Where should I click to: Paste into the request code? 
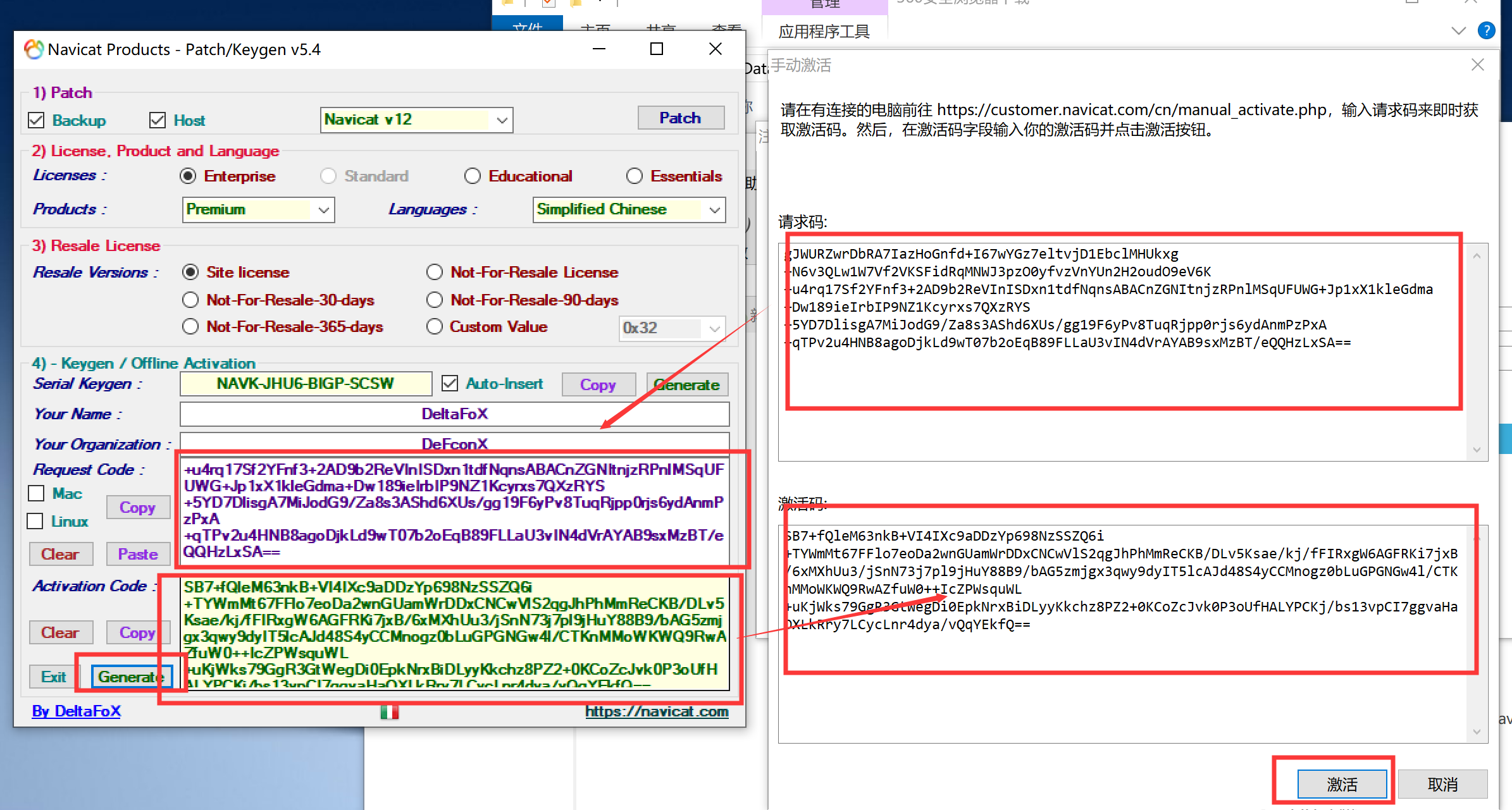pyautogui.click(x=138, y=554)
